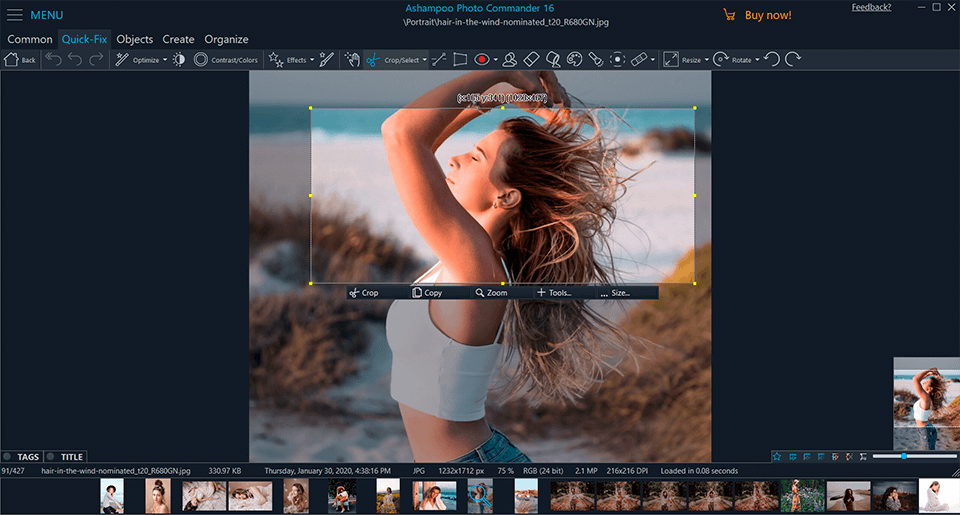Rotate image counter-clockwise
Image resolution: width=960 pixels, height=515 pixels.
pos(772,59)
